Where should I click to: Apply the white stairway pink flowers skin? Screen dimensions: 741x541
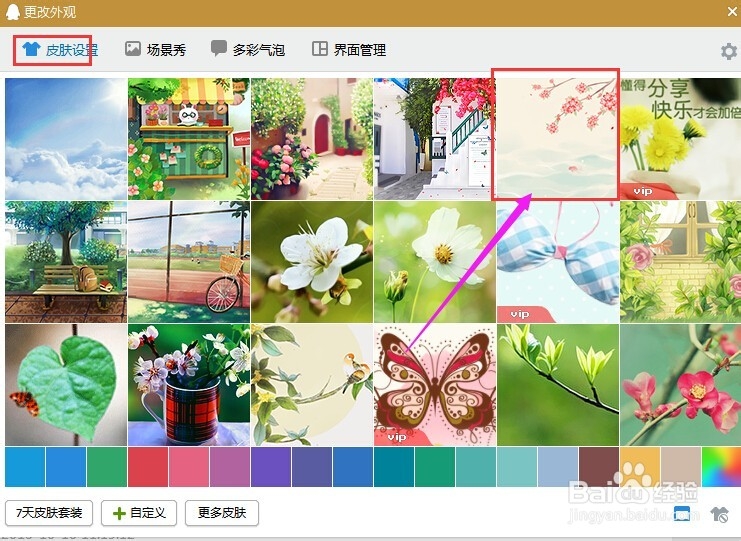[x=435, y=139]
